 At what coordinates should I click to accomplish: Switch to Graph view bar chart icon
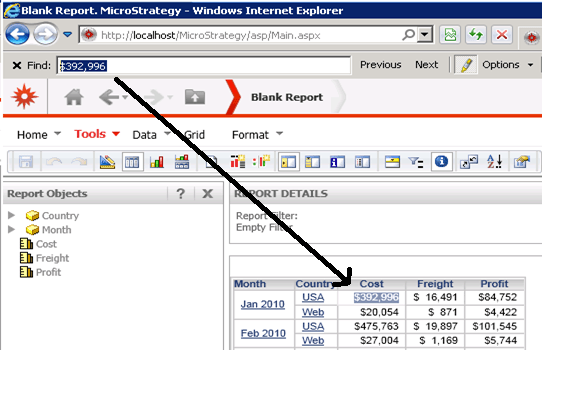[157, 162]
